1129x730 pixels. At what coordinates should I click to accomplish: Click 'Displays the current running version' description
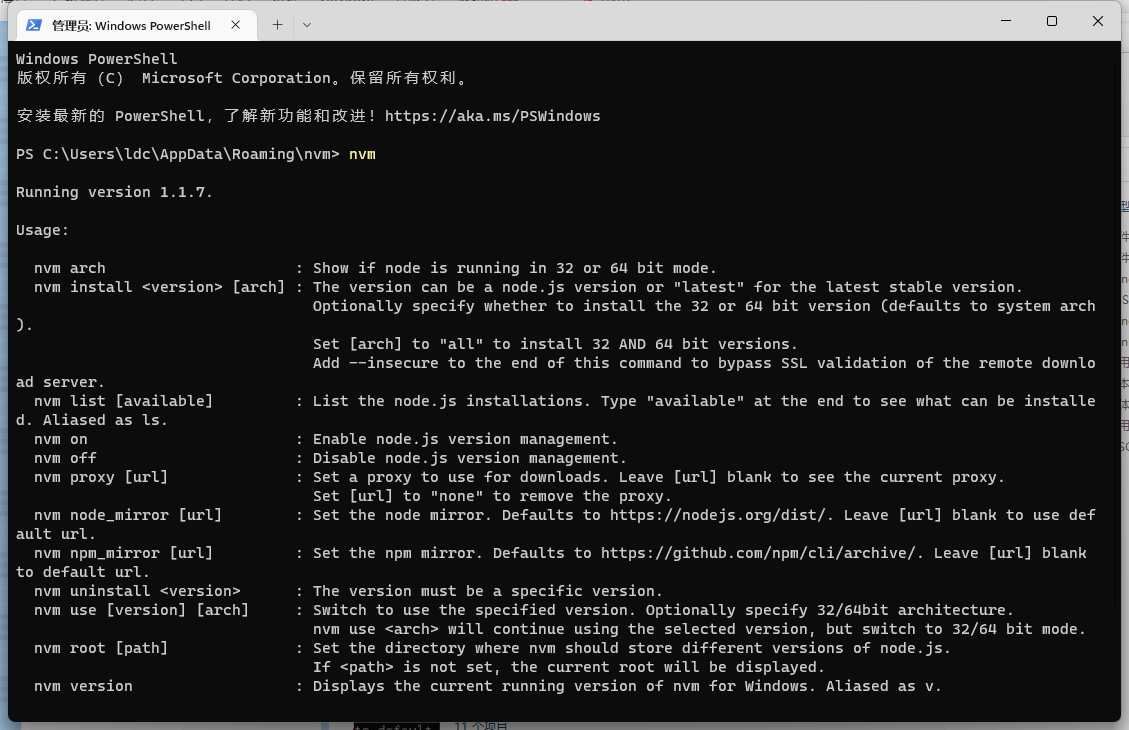click(x=627, y=686)
